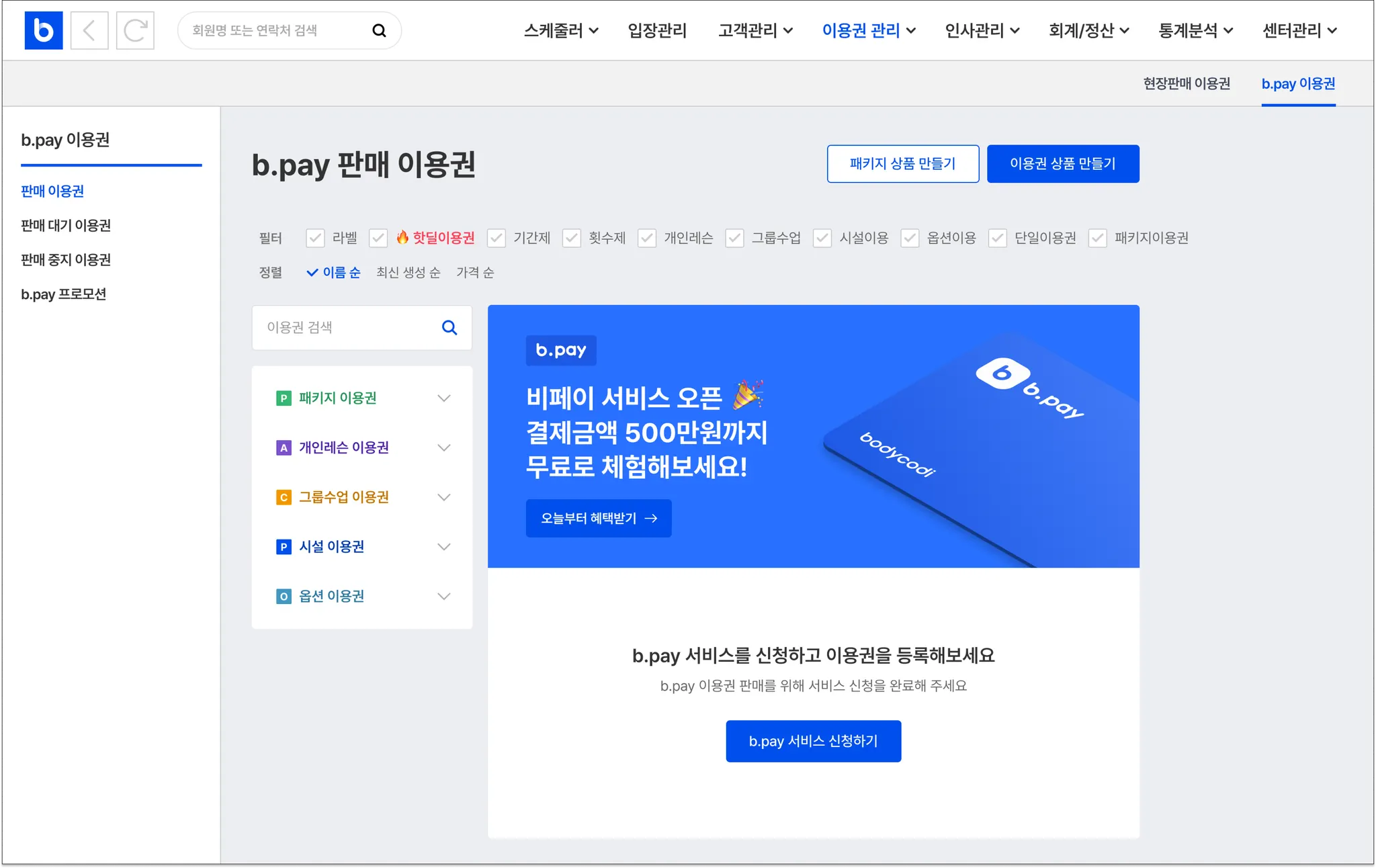Sort the list by 최신 생성 순
Image resolution: width=1376 pixels, height=868 pixels.
click(408, 272)
